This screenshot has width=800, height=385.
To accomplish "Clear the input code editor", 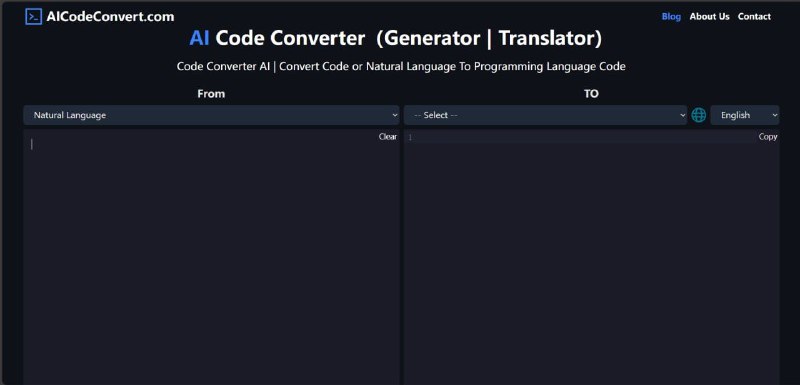I will pos(388,137).
